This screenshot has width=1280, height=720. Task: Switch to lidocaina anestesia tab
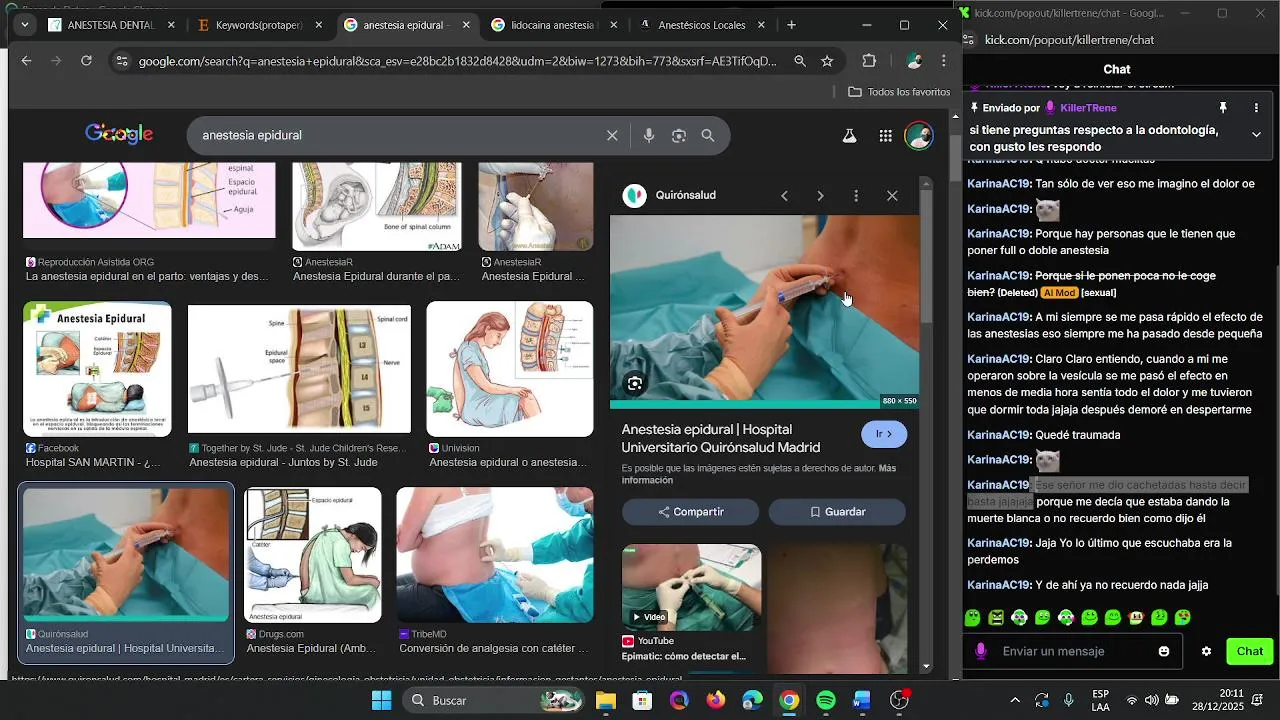553,25
